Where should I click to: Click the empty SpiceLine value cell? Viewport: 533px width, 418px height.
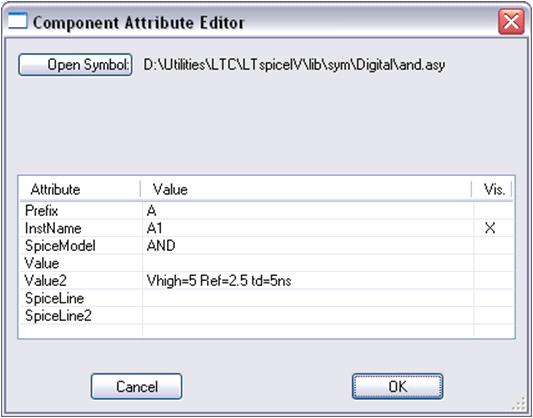coord(308,298)
